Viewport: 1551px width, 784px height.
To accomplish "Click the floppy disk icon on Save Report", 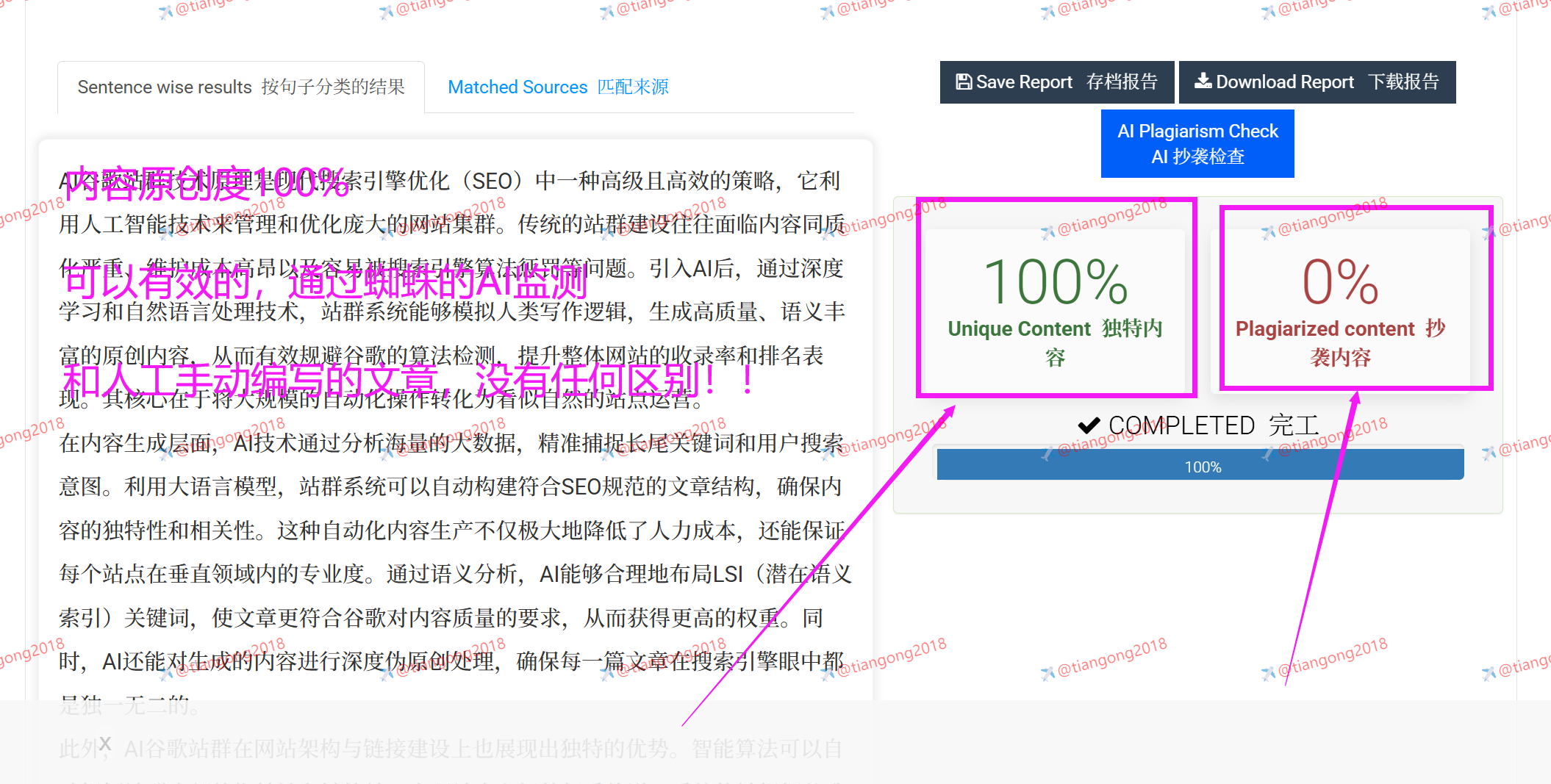I will pyautogui.click(x=963, y=82).
